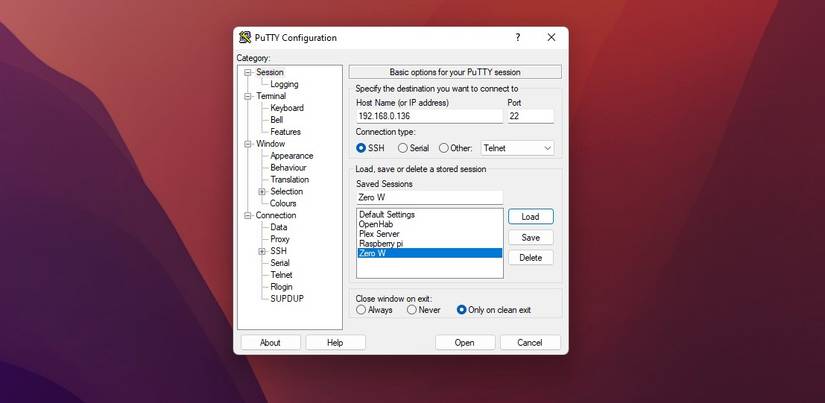This screenshot has width=825, height=403.
Task: Click the About button
Action: tap(270, 342)
